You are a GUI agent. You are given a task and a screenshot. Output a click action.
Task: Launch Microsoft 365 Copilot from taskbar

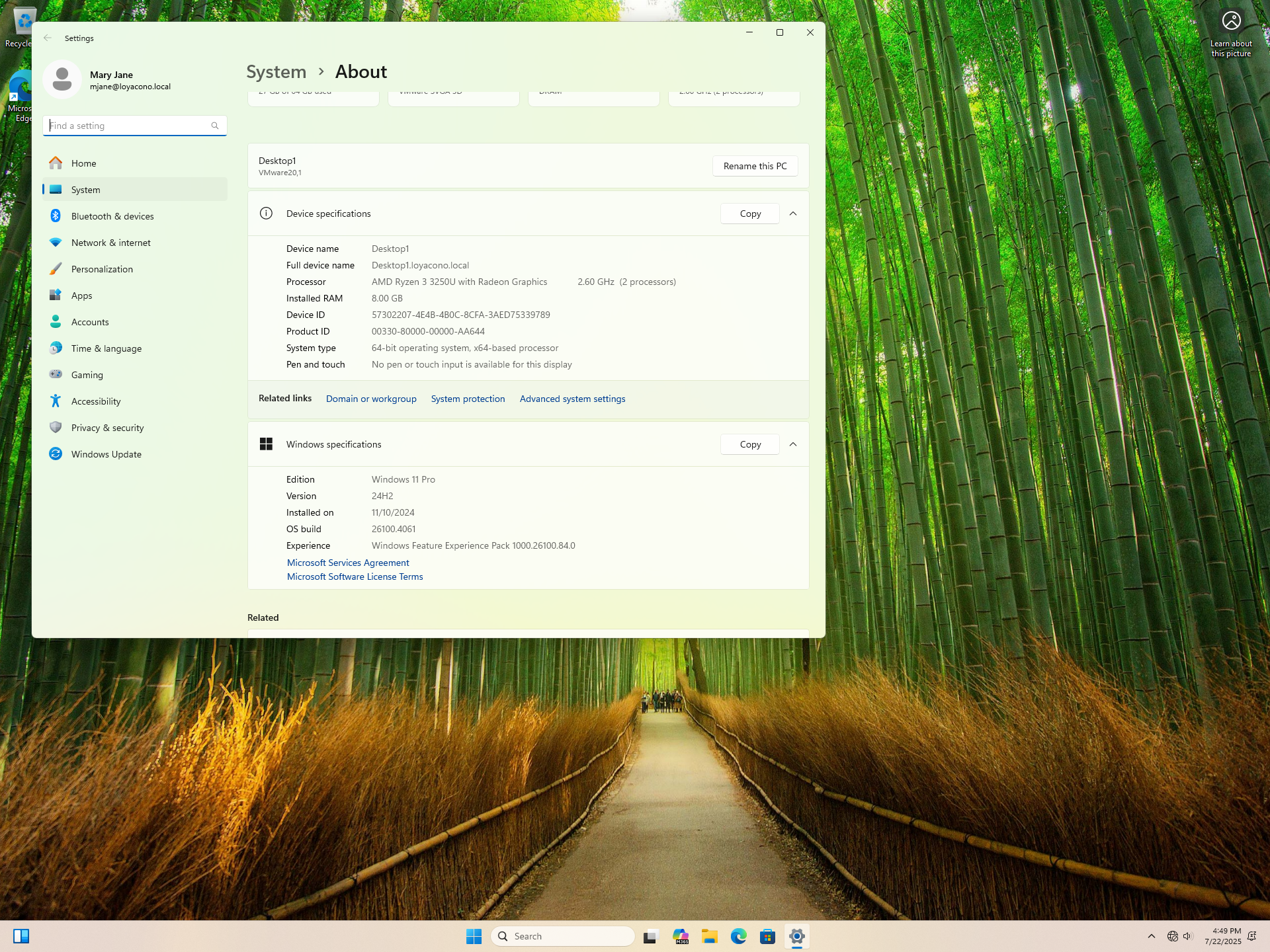pyautogui.click(x=681, y=936)
